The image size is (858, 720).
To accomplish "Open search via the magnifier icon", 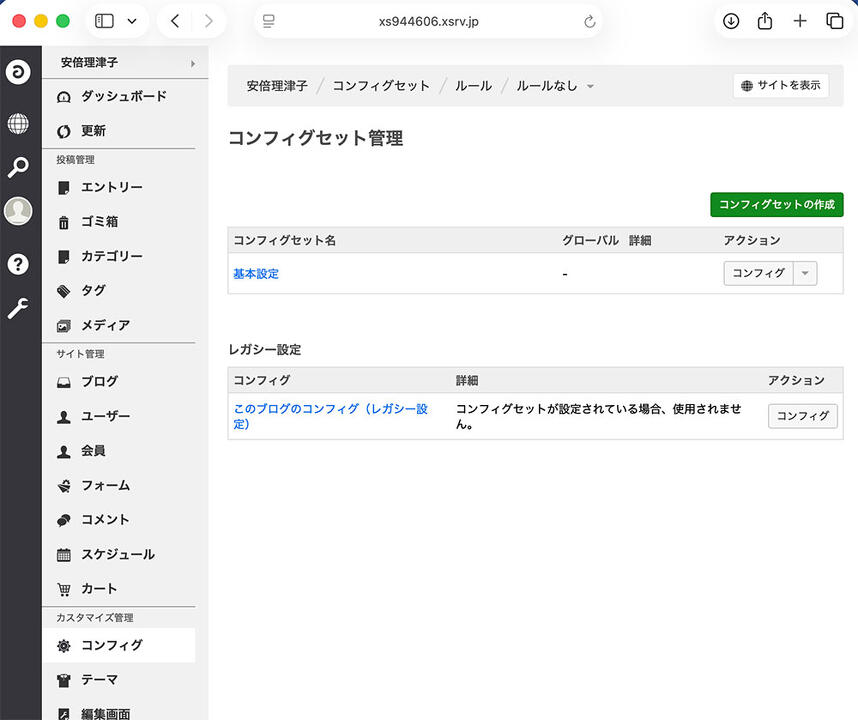I will coord(20,166).
